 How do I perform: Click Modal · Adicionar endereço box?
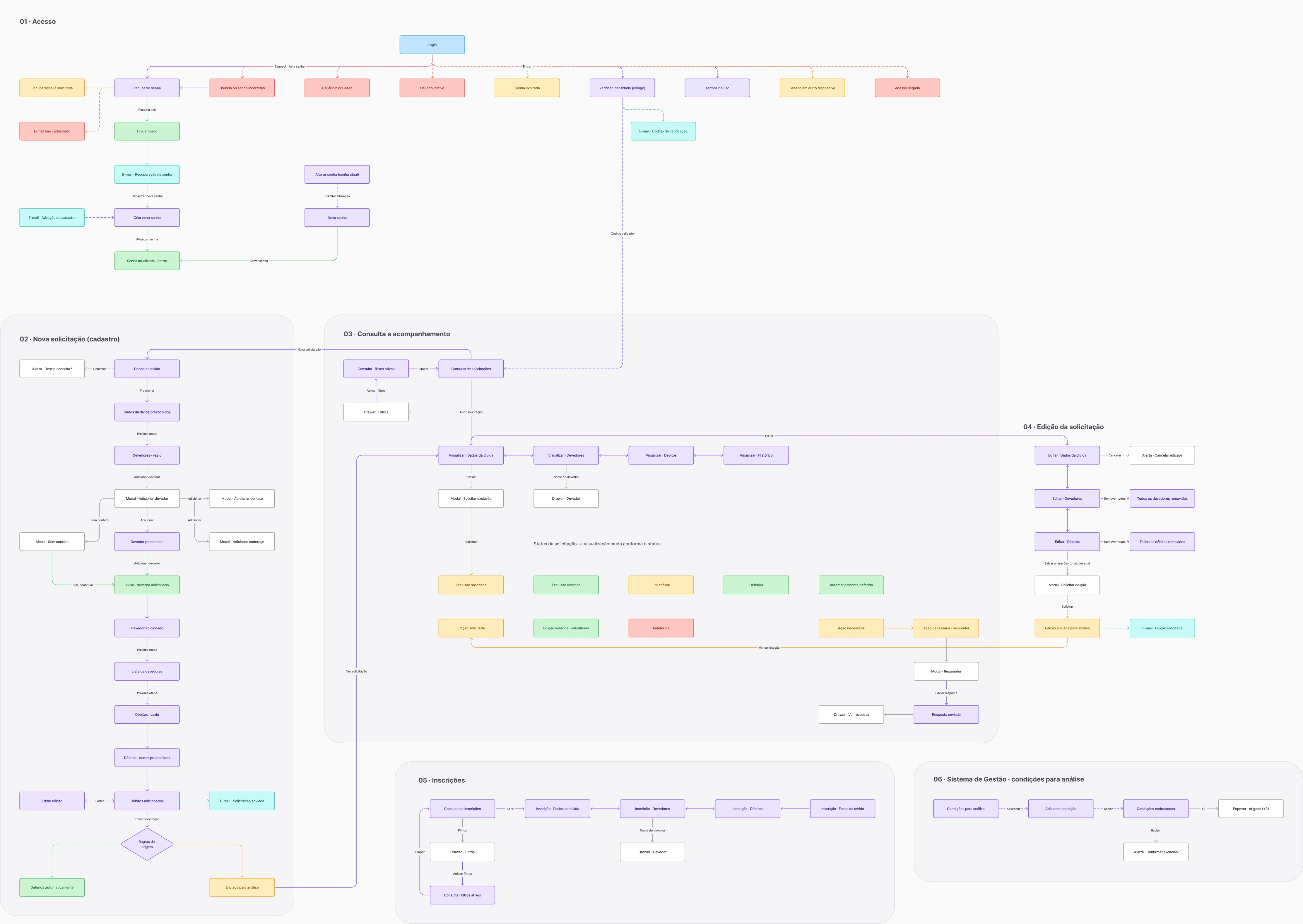242,542
